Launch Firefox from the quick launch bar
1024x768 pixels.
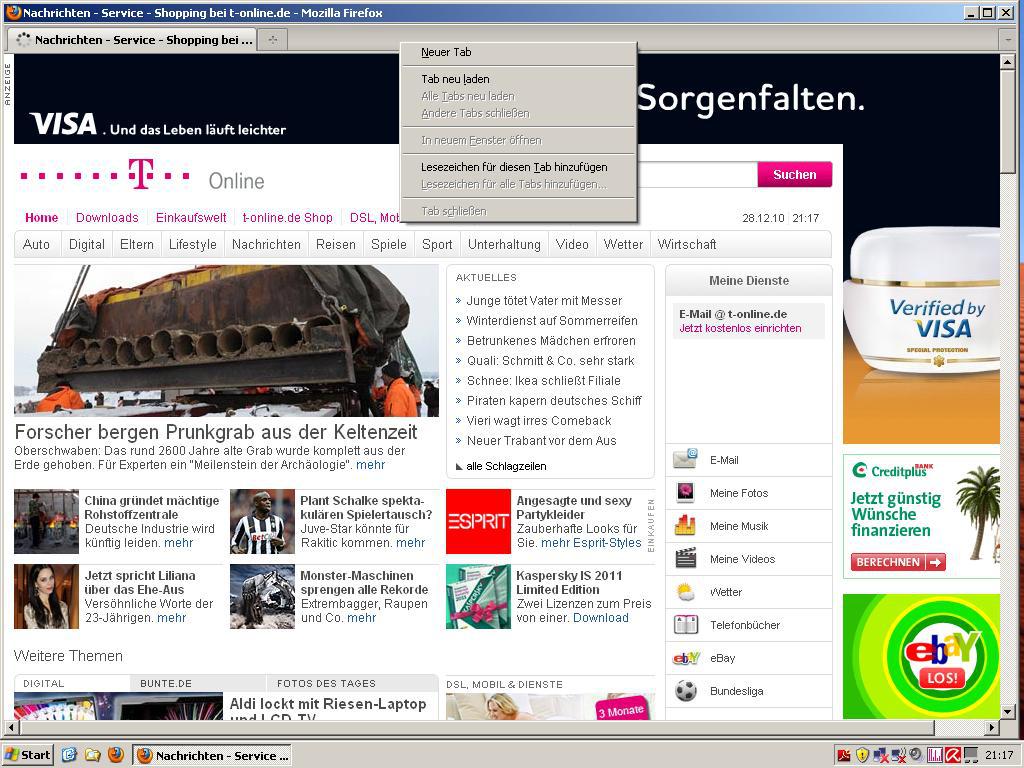[116, 755]
